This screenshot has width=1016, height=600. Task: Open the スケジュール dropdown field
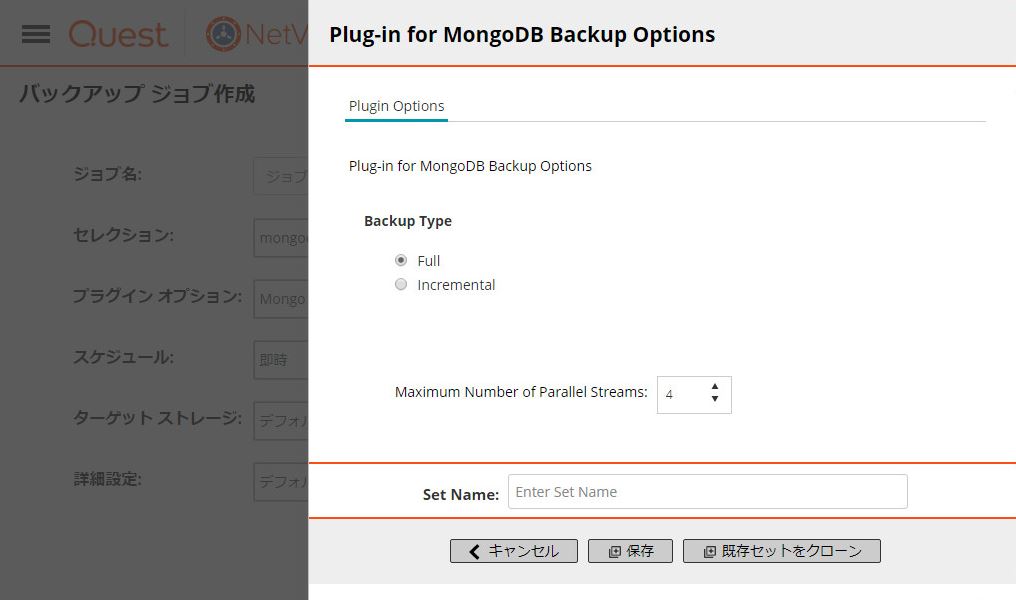pyautogui.click(x=281, y=360)
